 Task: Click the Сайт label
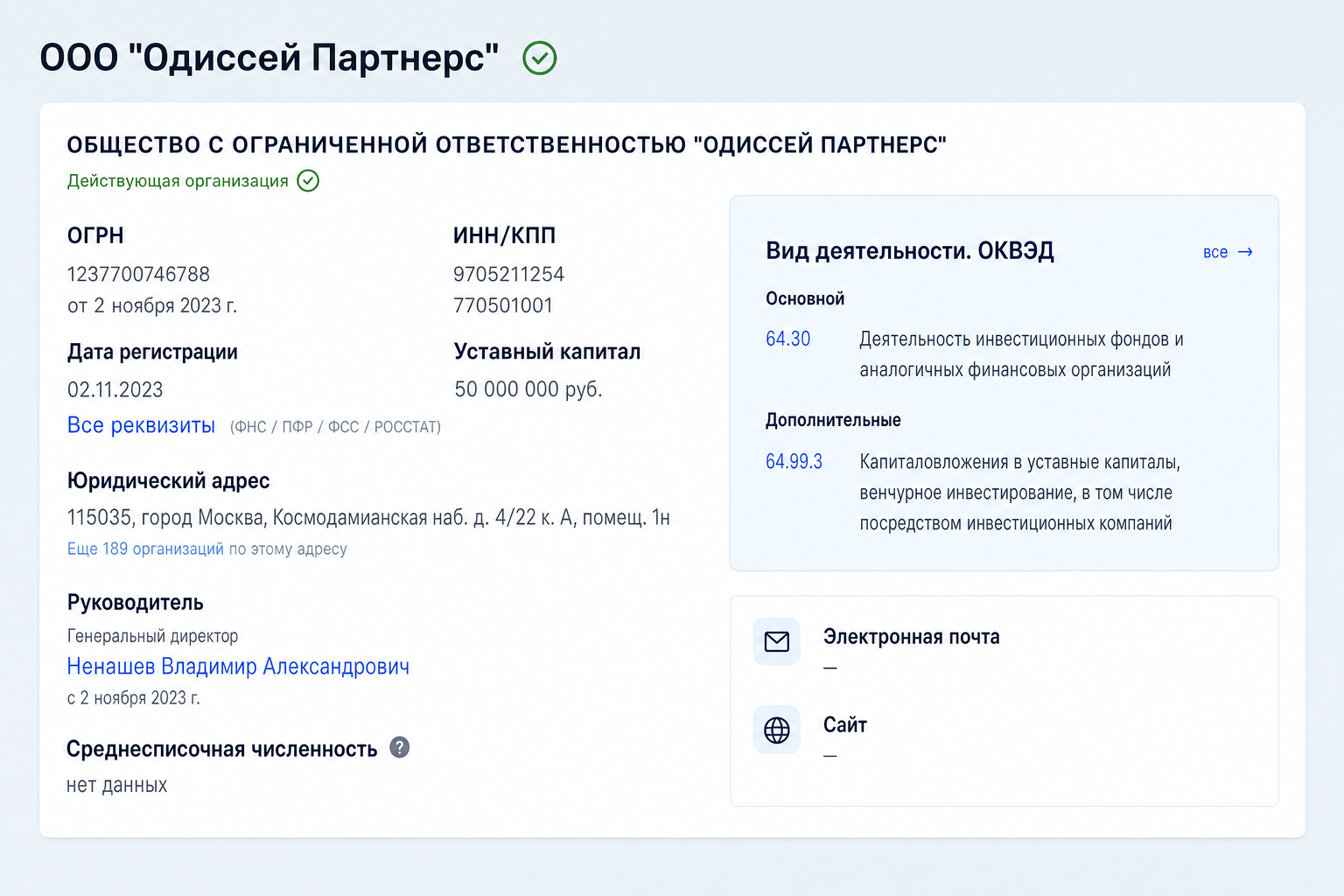(845, 724)
